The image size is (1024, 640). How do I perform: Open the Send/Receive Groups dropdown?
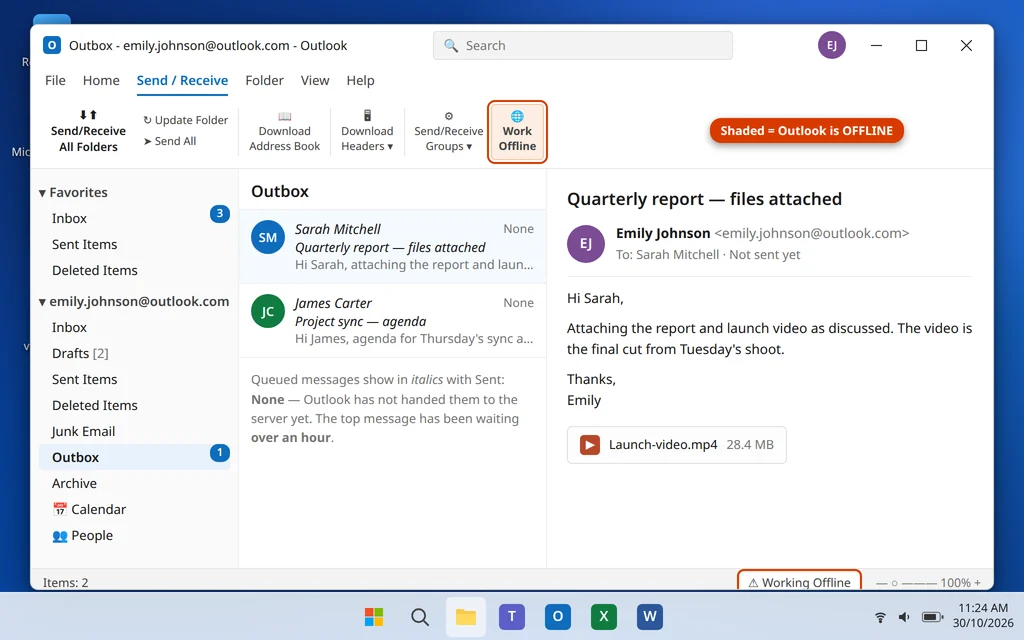click(449, 131)
